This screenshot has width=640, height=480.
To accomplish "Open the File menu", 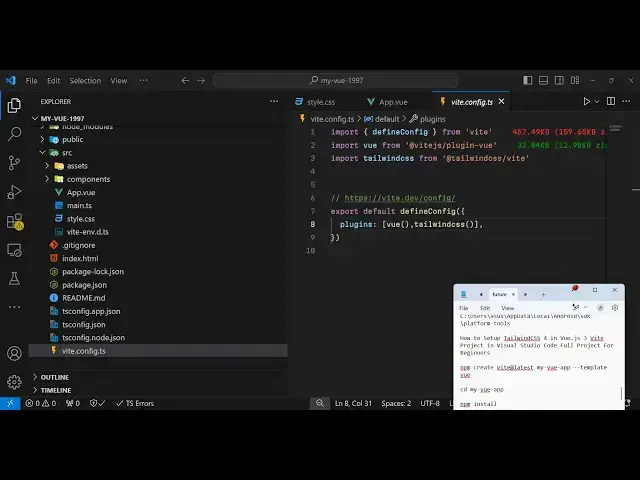I will [31, 80].
